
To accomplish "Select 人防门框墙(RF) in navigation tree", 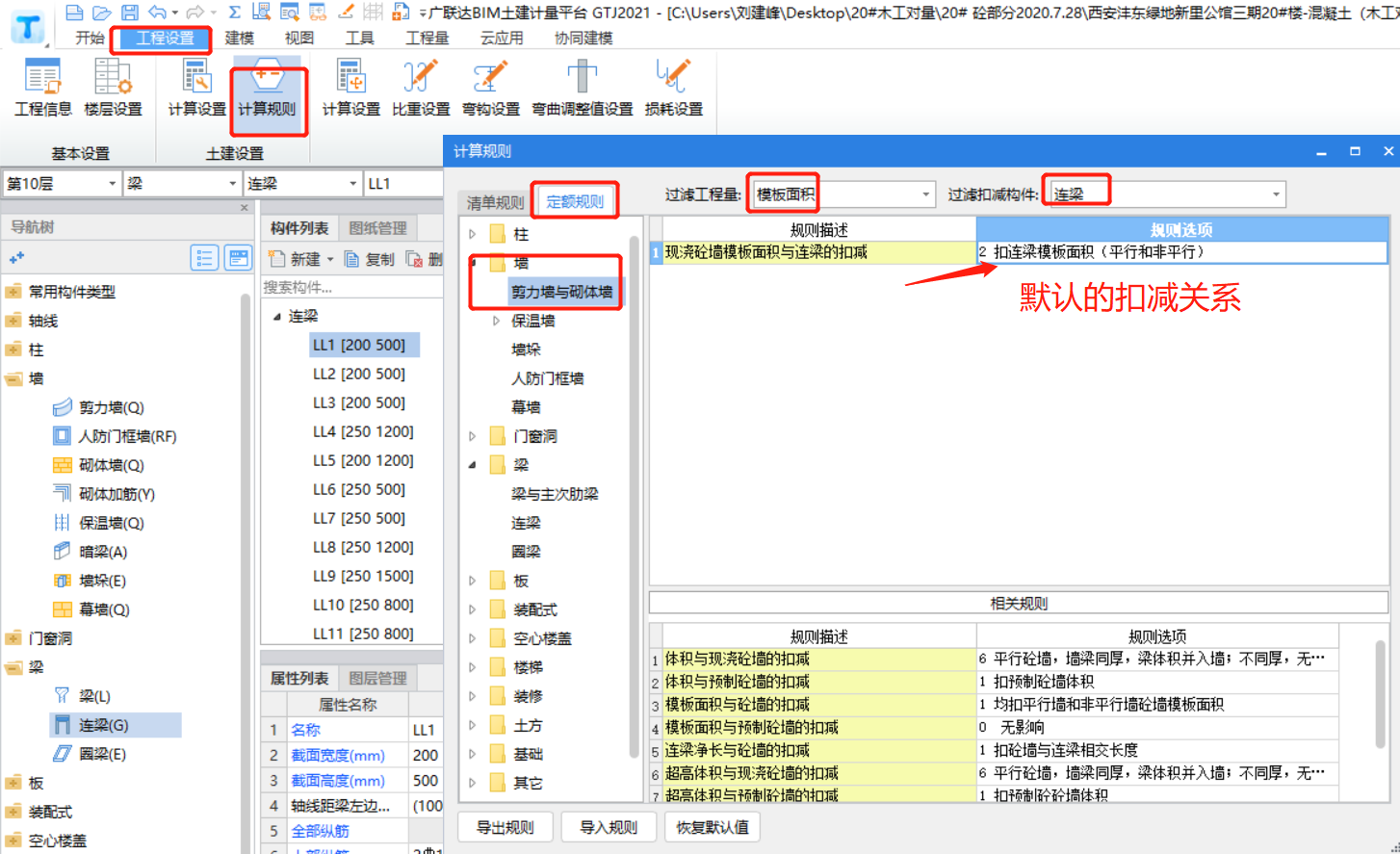I will 116,436.
